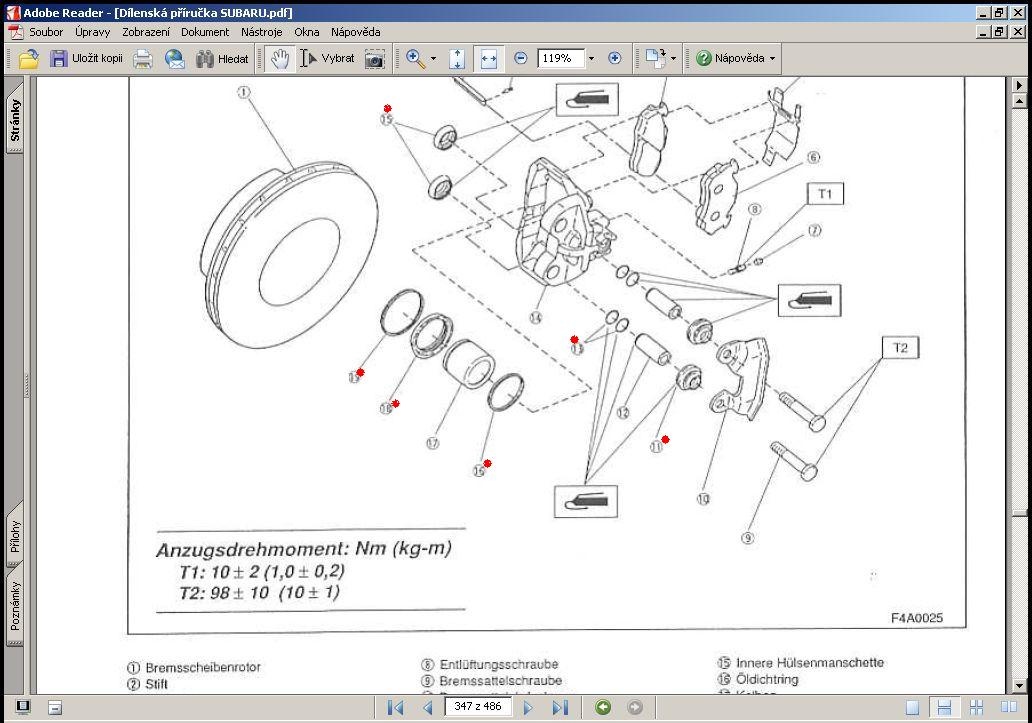Open the Zobrazení menu
The width and height of the screenshot is (1032, 723).
coord(145,32)
